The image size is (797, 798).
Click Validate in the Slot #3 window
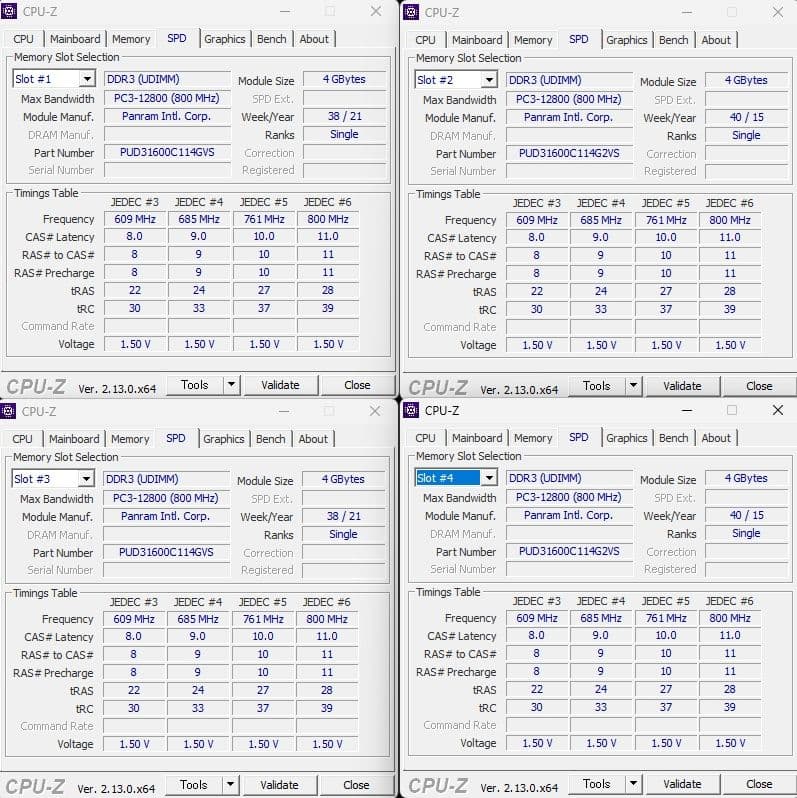279,785
